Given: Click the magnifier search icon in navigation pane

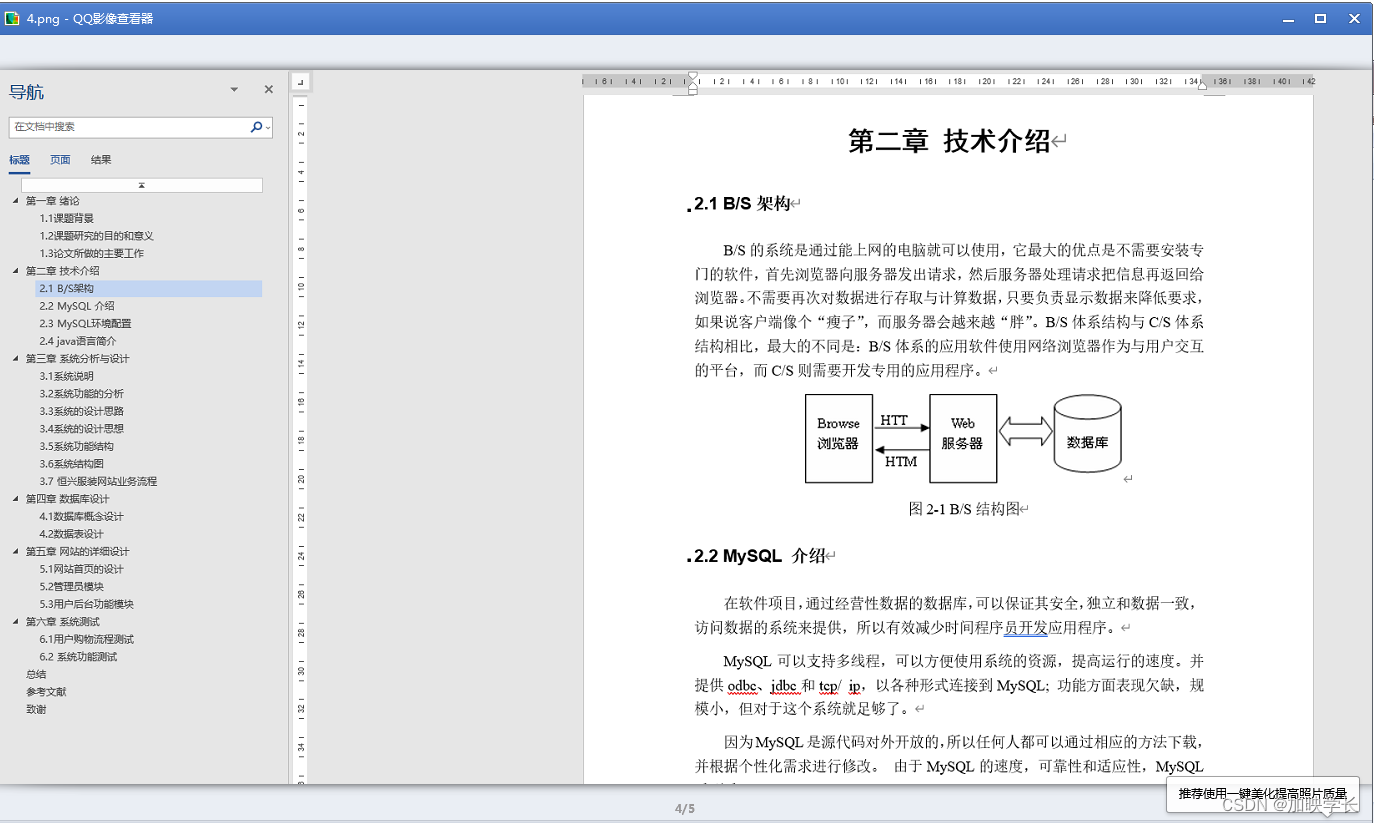Looking at the screenshot, I should 256,127.
